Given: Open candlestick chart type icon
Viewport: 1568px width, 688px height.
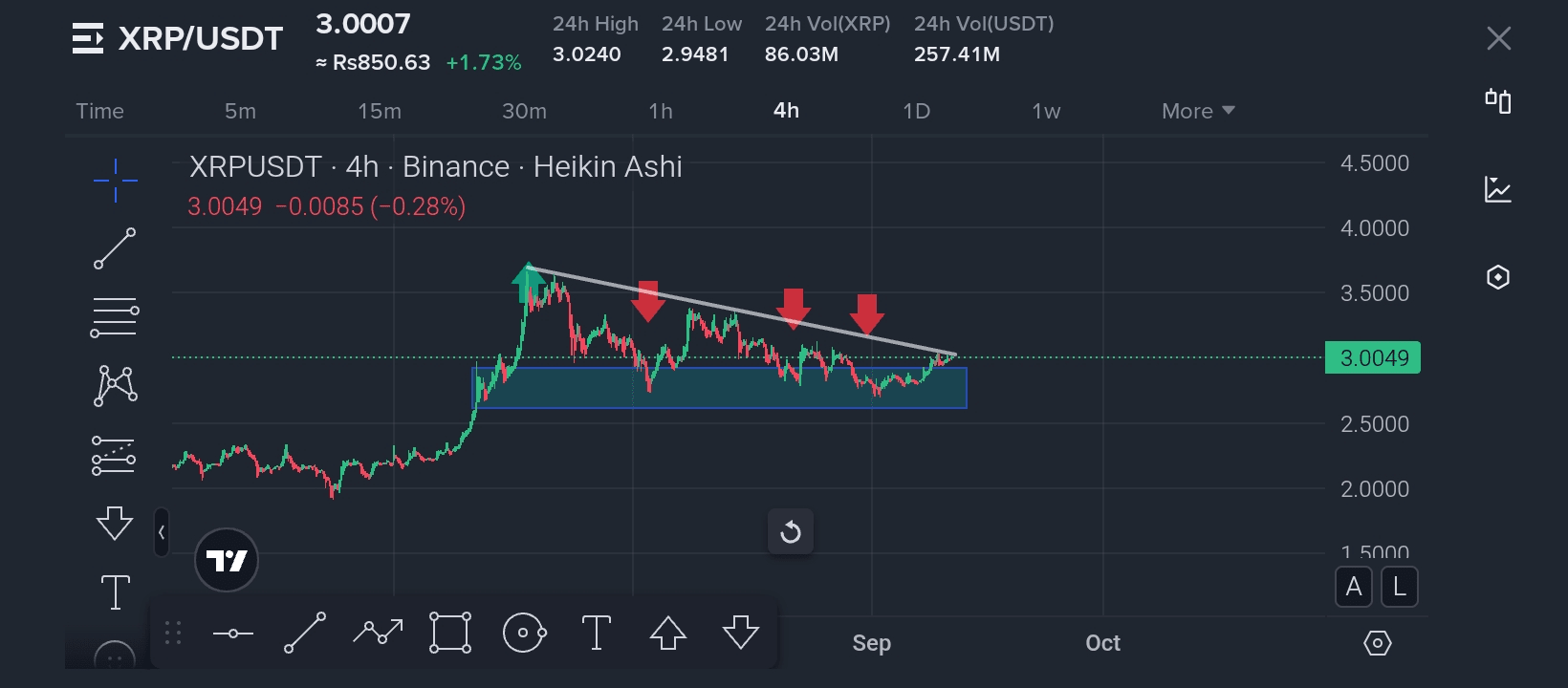Looking at the screenshot, I should [1498, 100].
